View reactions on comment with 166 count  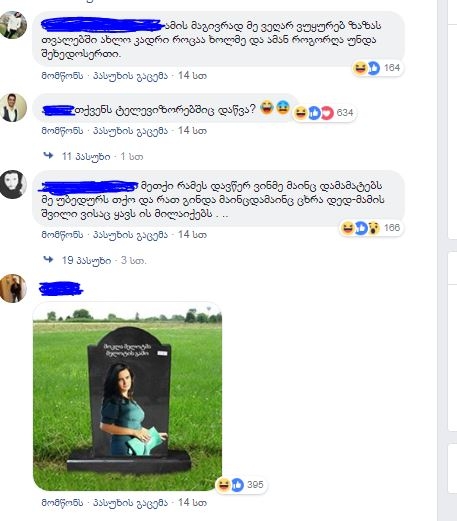pyautogui.click(x=371, y=228)
